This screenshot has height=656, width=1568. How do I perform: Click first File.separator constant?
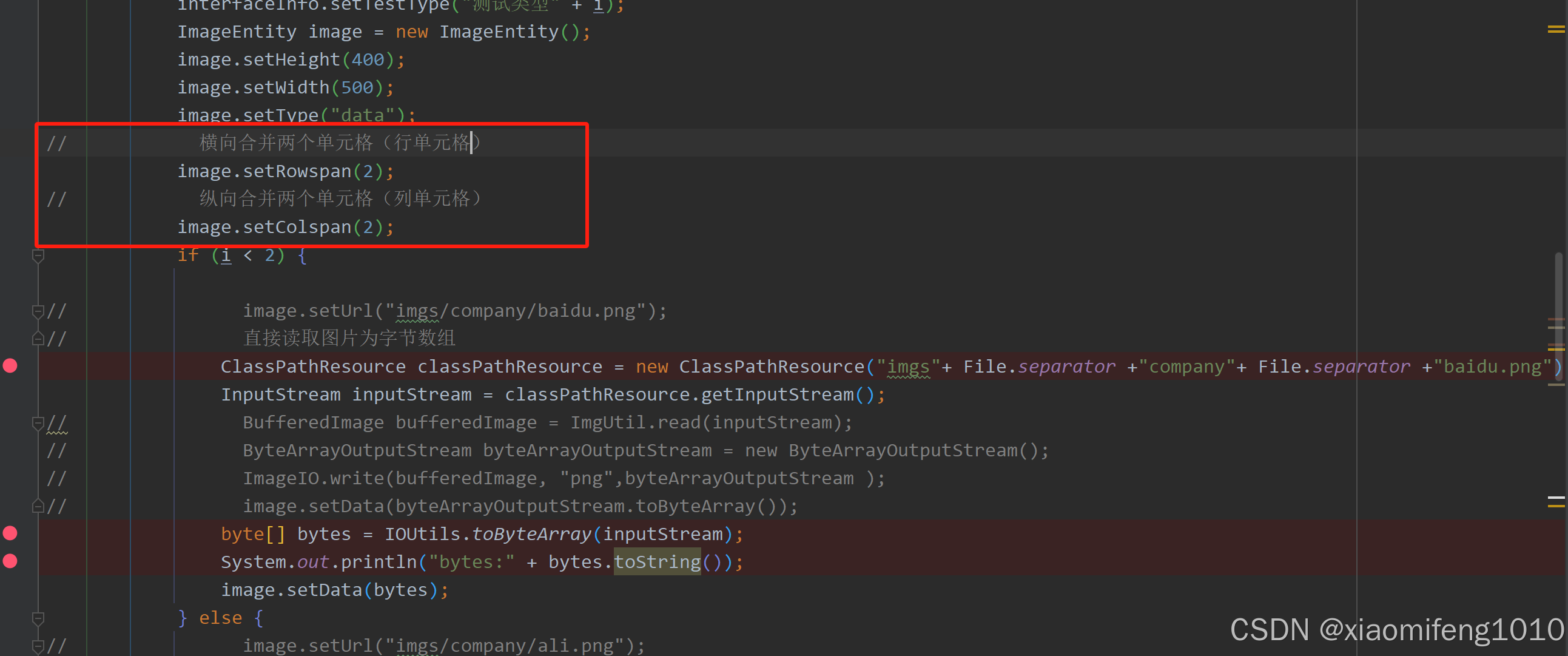coord(1066,367)
